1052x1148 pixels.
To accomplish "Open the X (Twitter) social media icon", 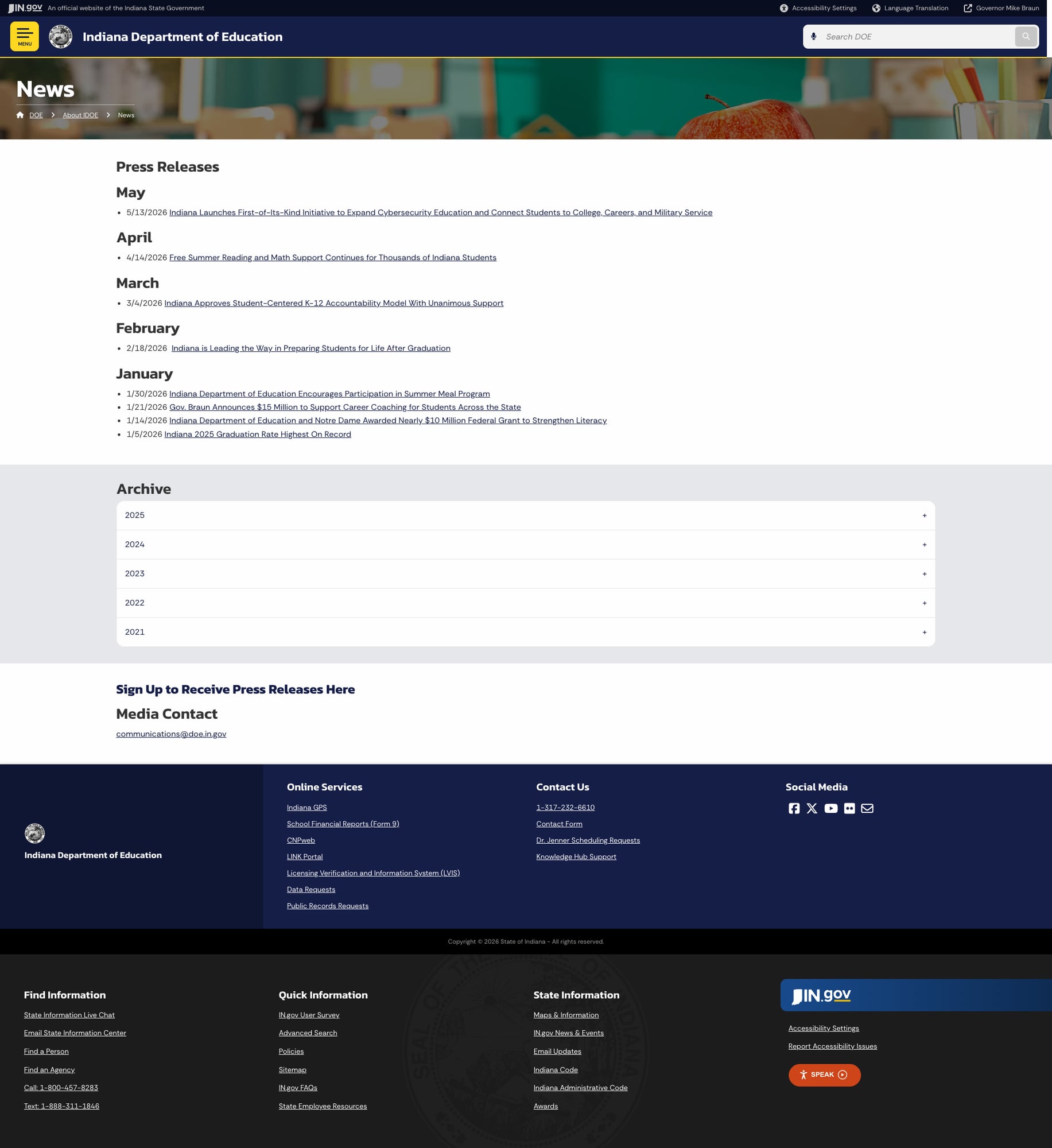I will tap(812, 808).
